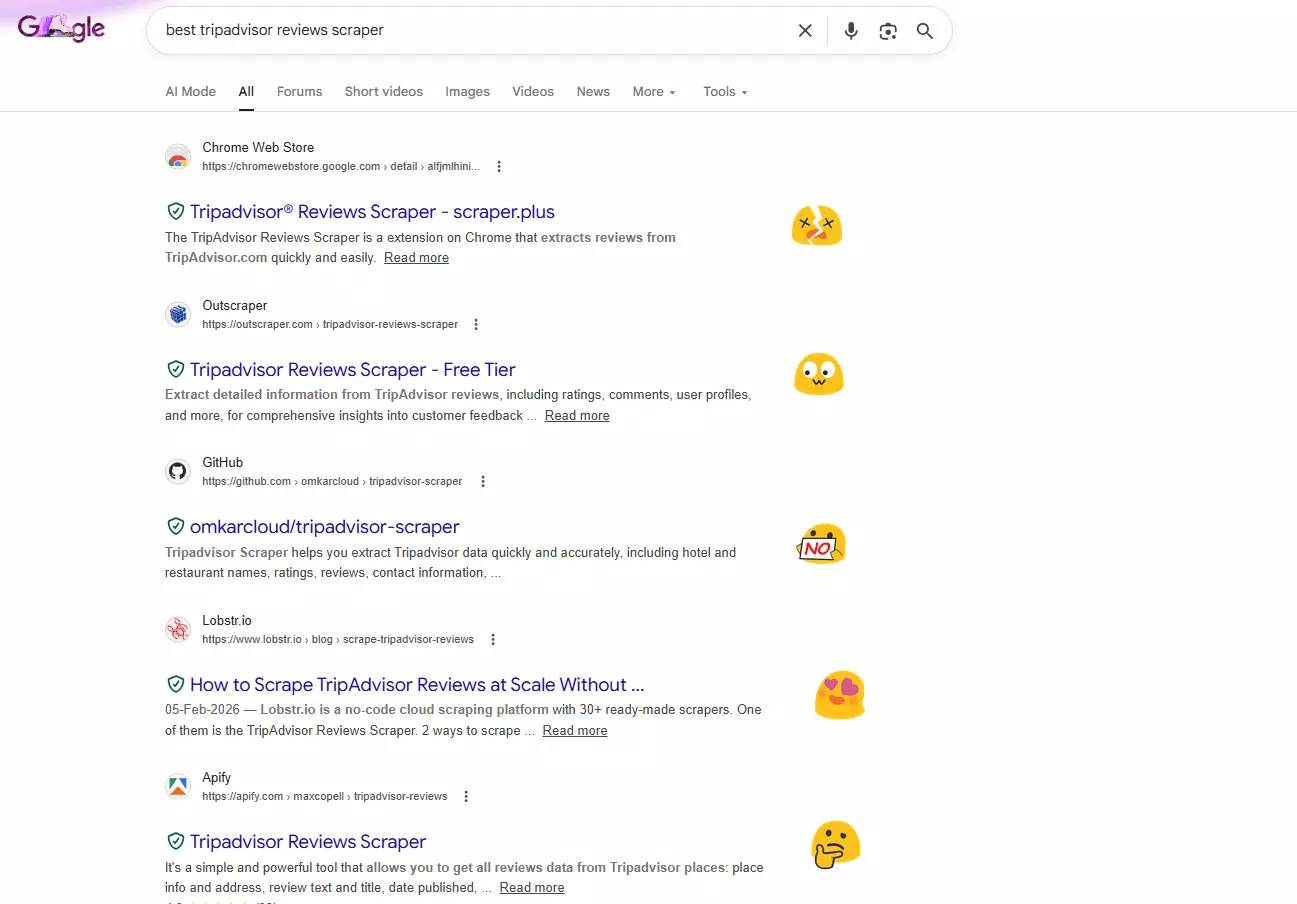Click the dizzy face emoji beside scraper.plus
Viewport: 1297px width, 904px height.
coord(816,226)
